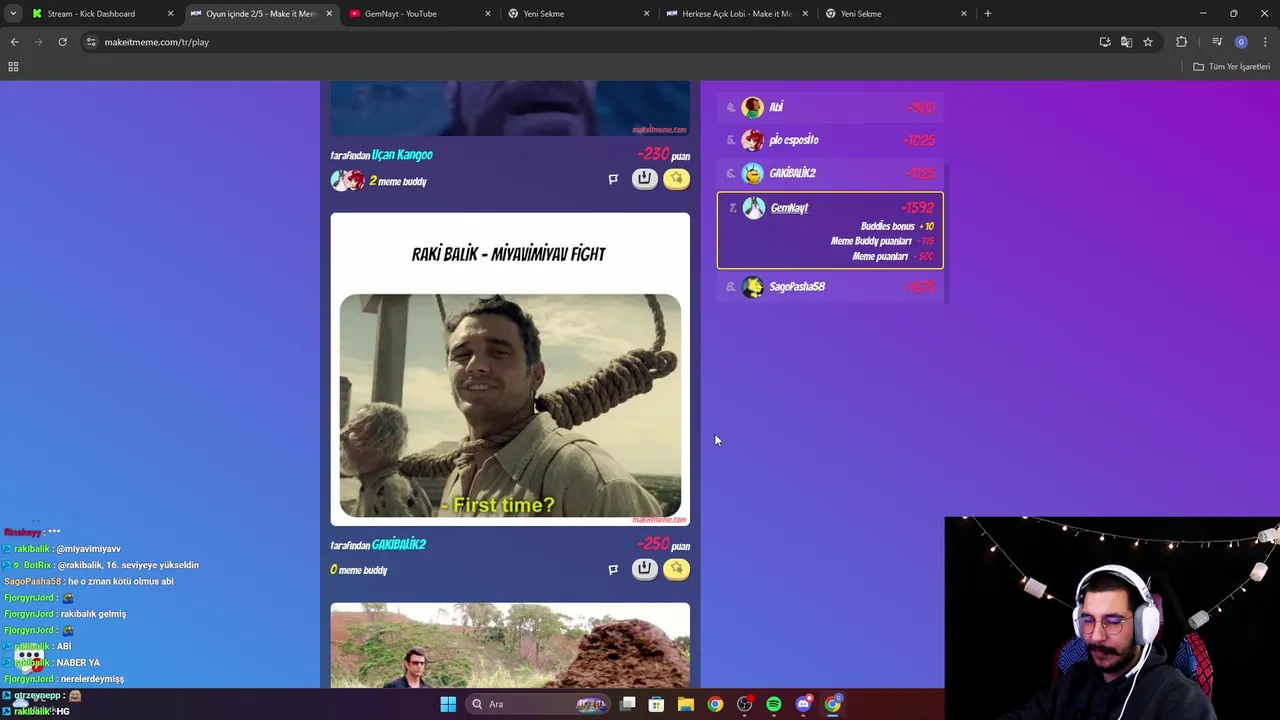Open Spotify from taskbar
1280x720 pixels.
click(774, 704)
